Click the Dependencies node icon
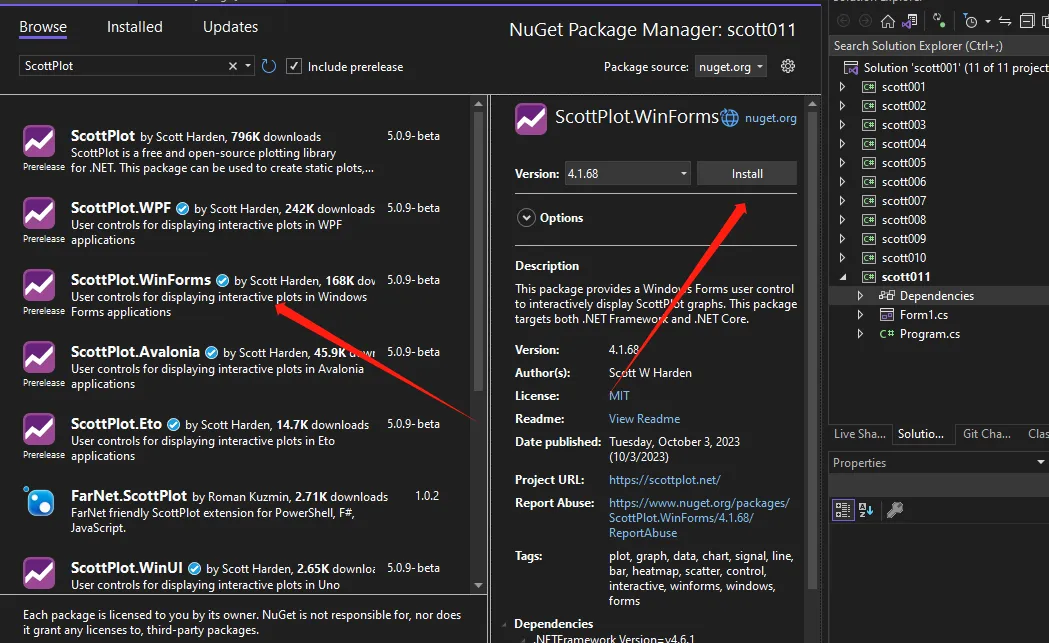 coord(886,296)
